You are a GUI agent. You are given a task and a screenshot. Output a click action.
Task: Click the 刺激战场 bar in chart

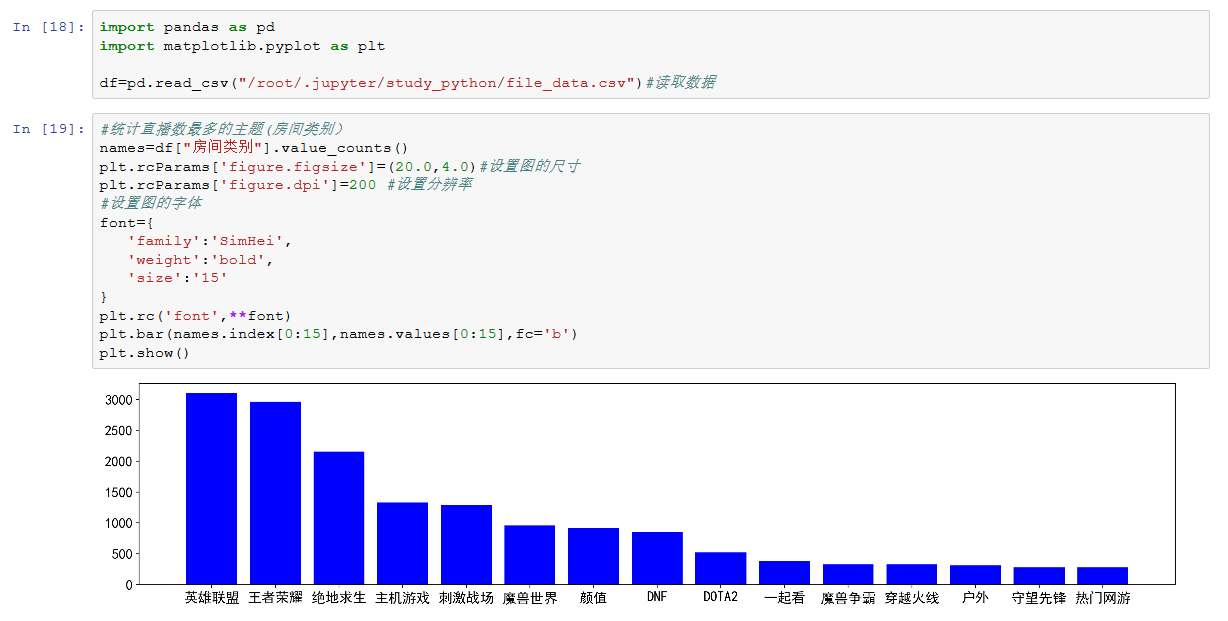click(x=466, y=545)
